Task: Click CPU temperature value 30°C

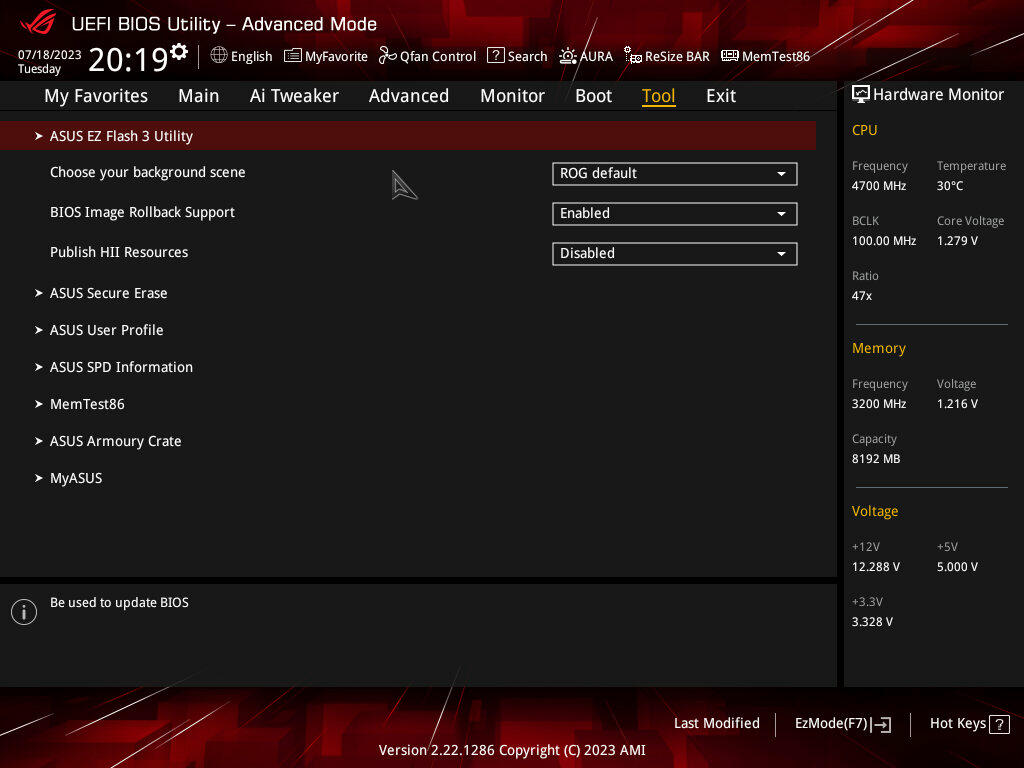Action: [x=950, y=186]
